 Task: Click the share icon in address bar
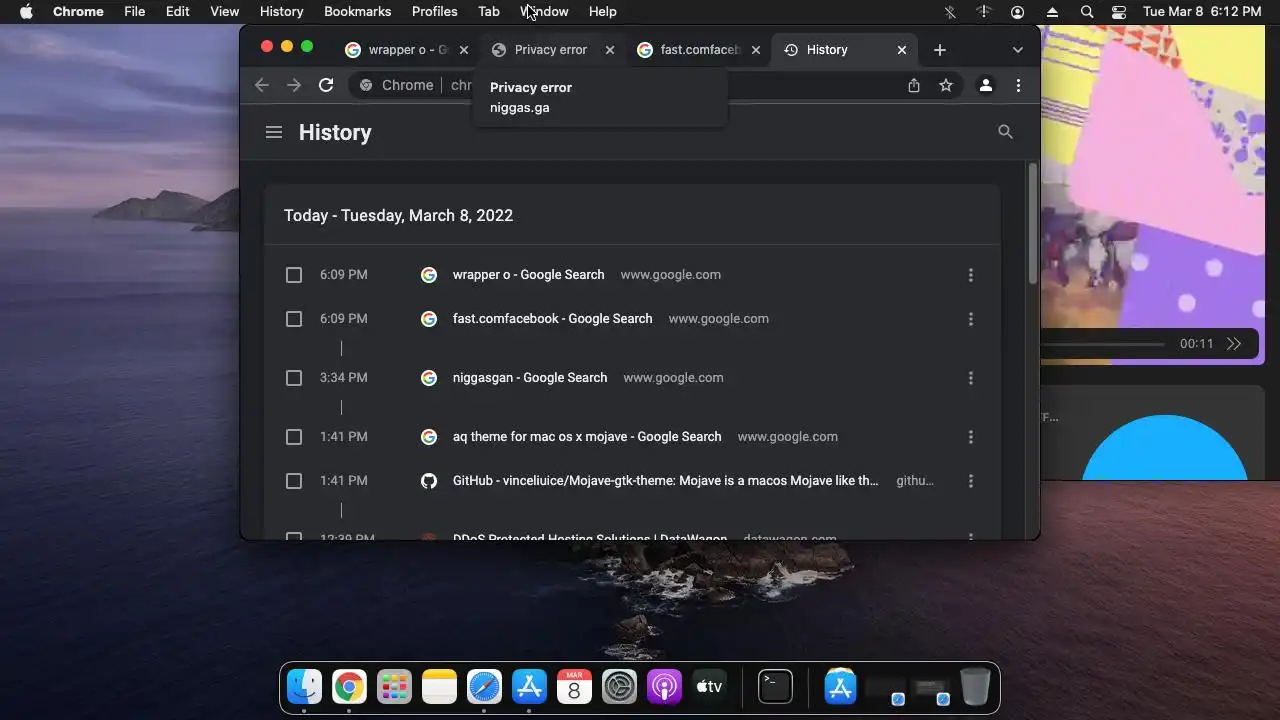pos(914,85)
